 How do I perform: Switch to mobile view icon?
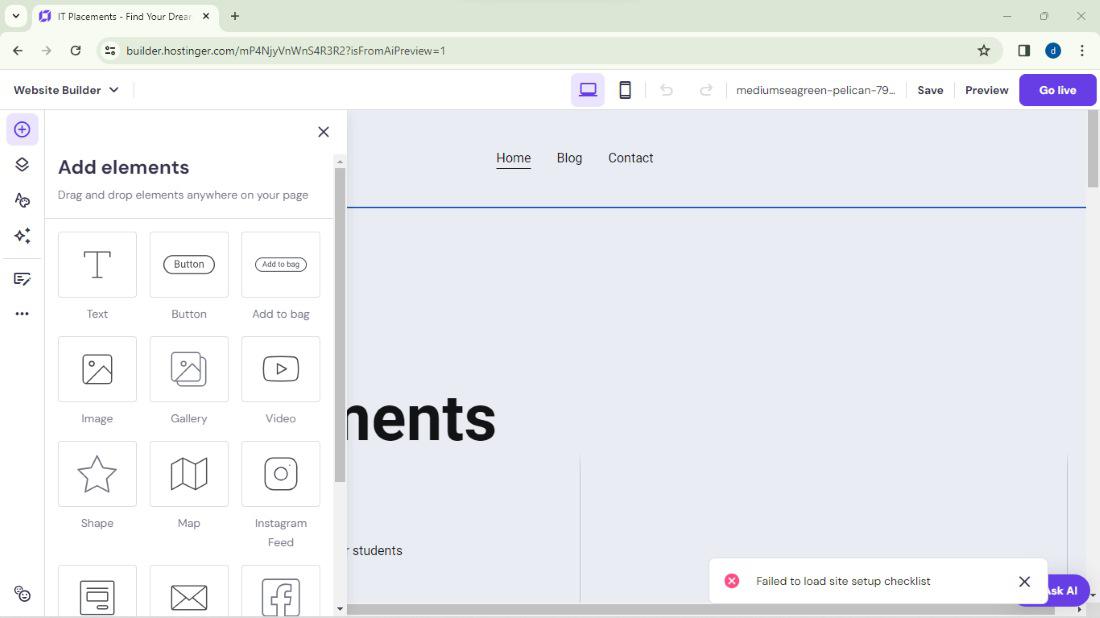pos(624,90)
